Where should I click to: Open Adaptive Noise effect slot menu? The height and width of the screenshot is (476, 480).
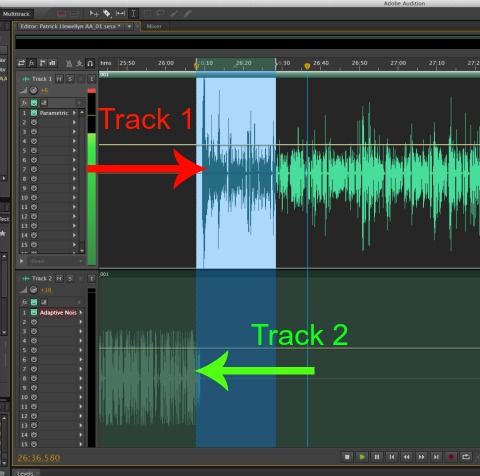click(x=81, y=312)
